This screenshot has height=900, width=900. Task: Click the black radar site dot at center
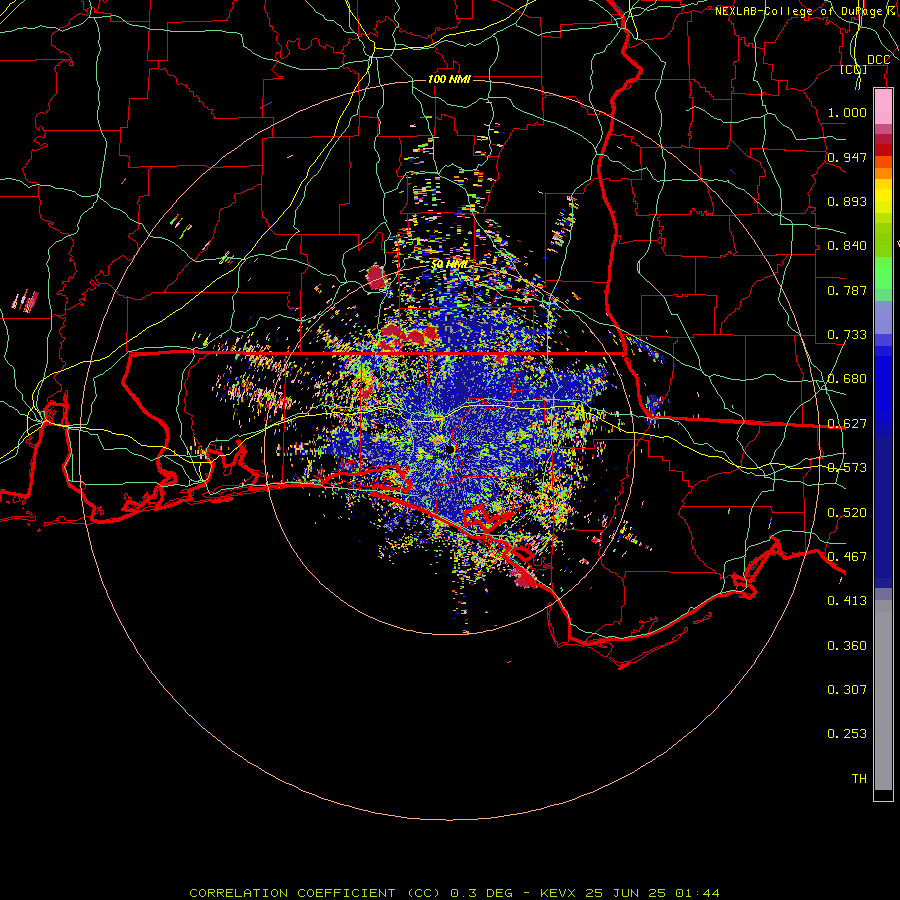tap(449, 449)
